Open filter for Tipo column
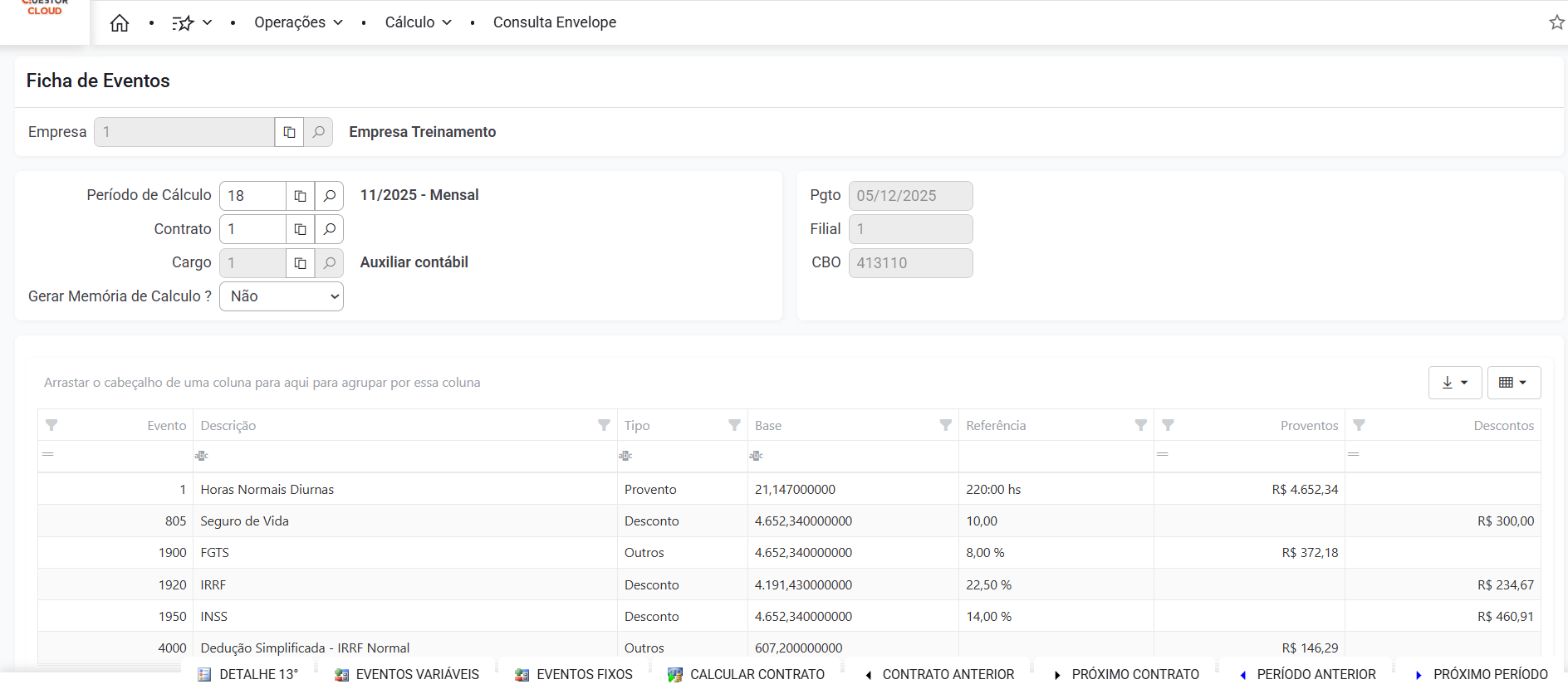Screen dimensions: 1568x699 tap(734, 425)
